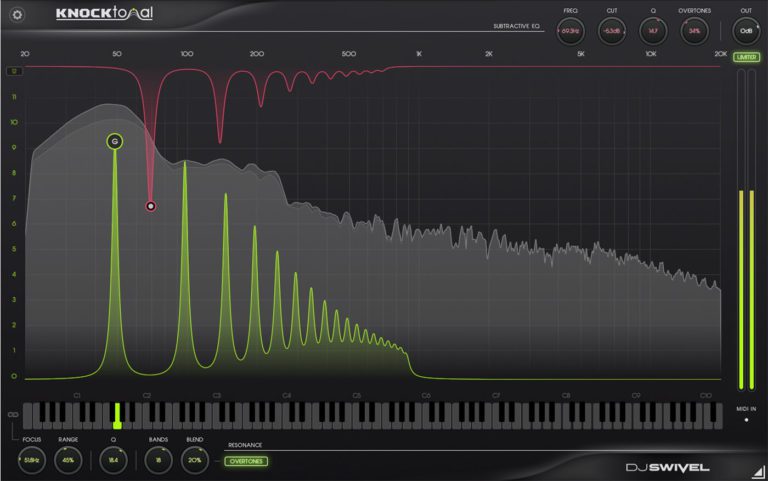Click the OUT gain knob showing 0dB

(x=746, y=31)
